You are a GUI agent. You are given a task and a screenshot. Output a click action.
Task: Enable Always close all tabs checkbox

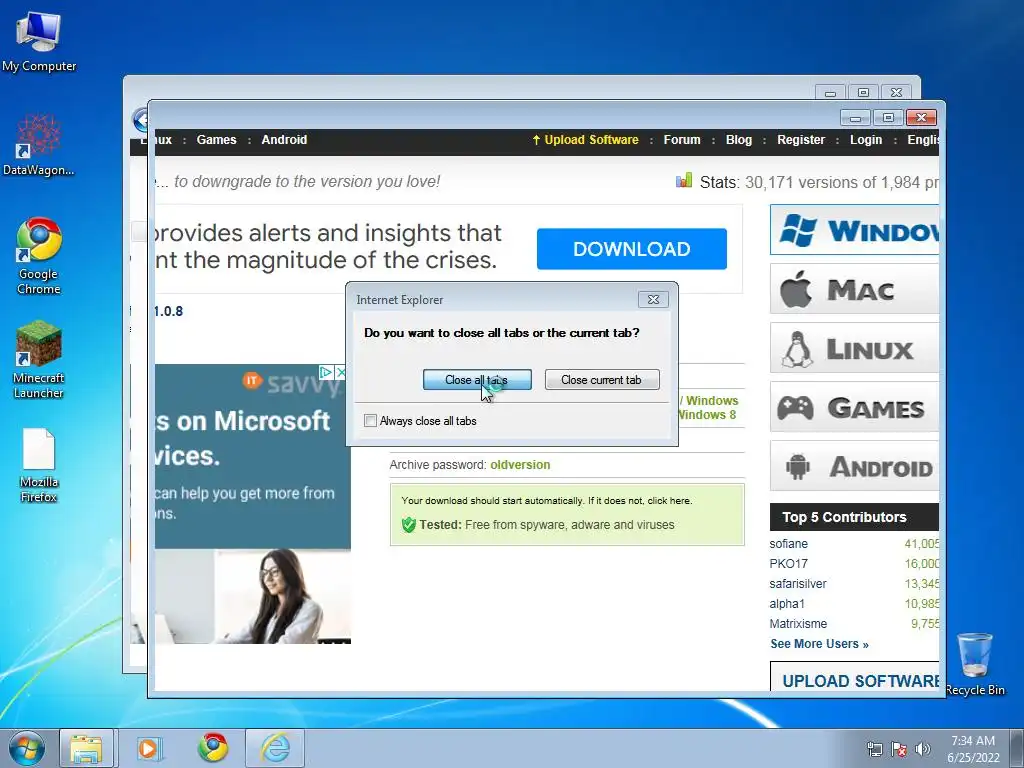coord(370,421)
